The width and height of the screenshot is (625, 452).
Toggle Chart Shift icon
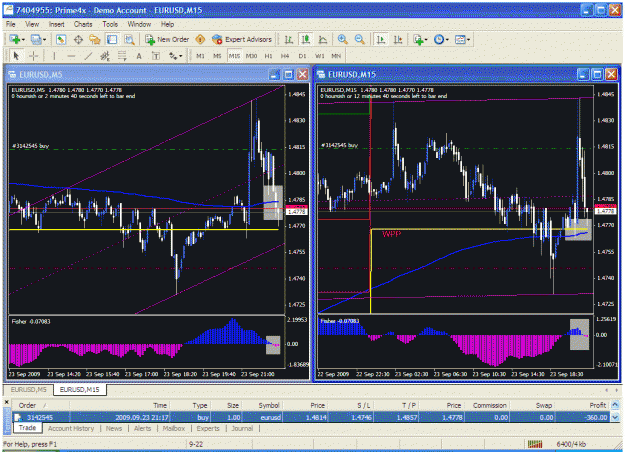click(x=398, y=39)
